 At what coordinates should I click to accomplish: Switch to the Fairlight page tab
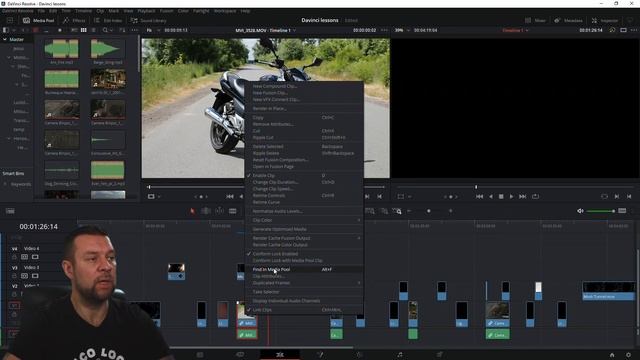[400, 354]
